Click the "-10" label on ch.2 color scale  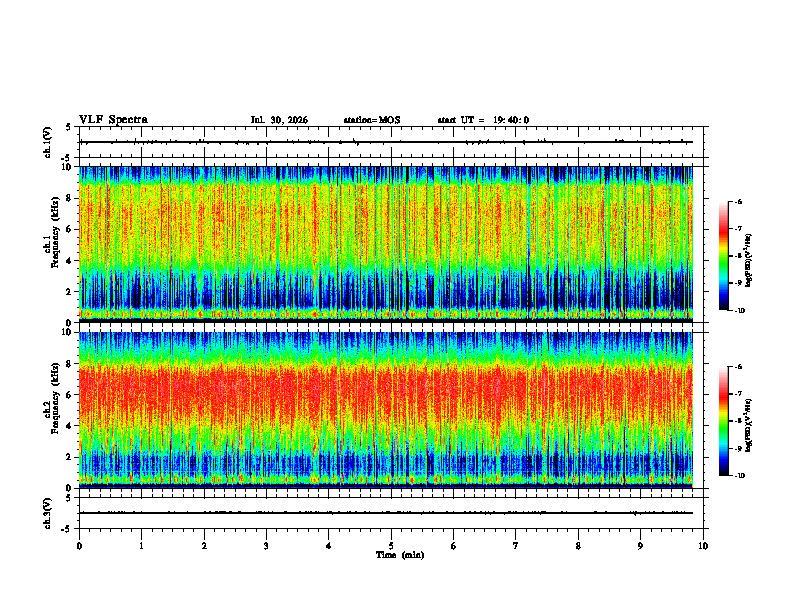[x=739, y=475]
